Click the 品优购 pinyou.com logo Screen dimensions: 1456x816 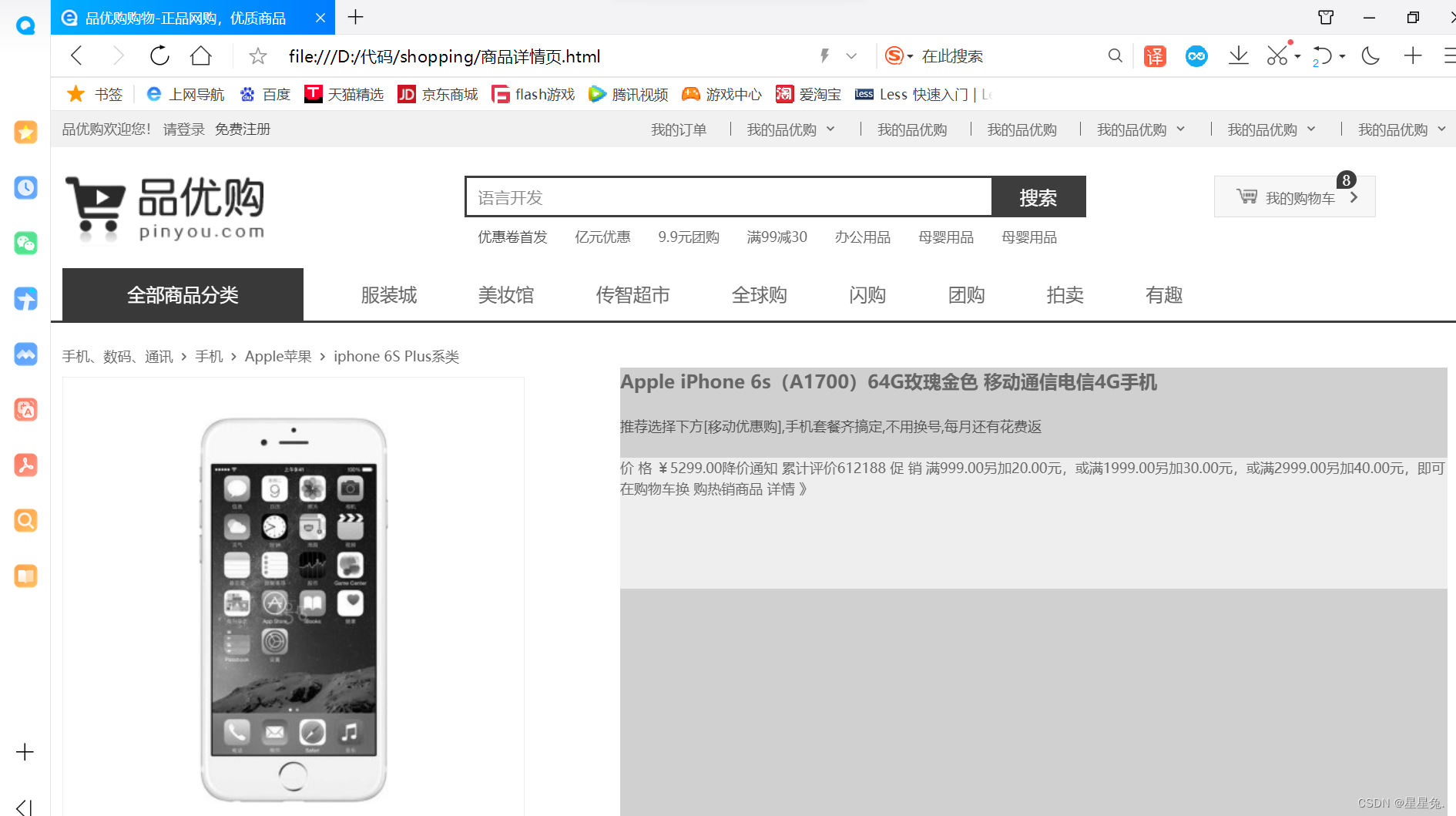165,208
